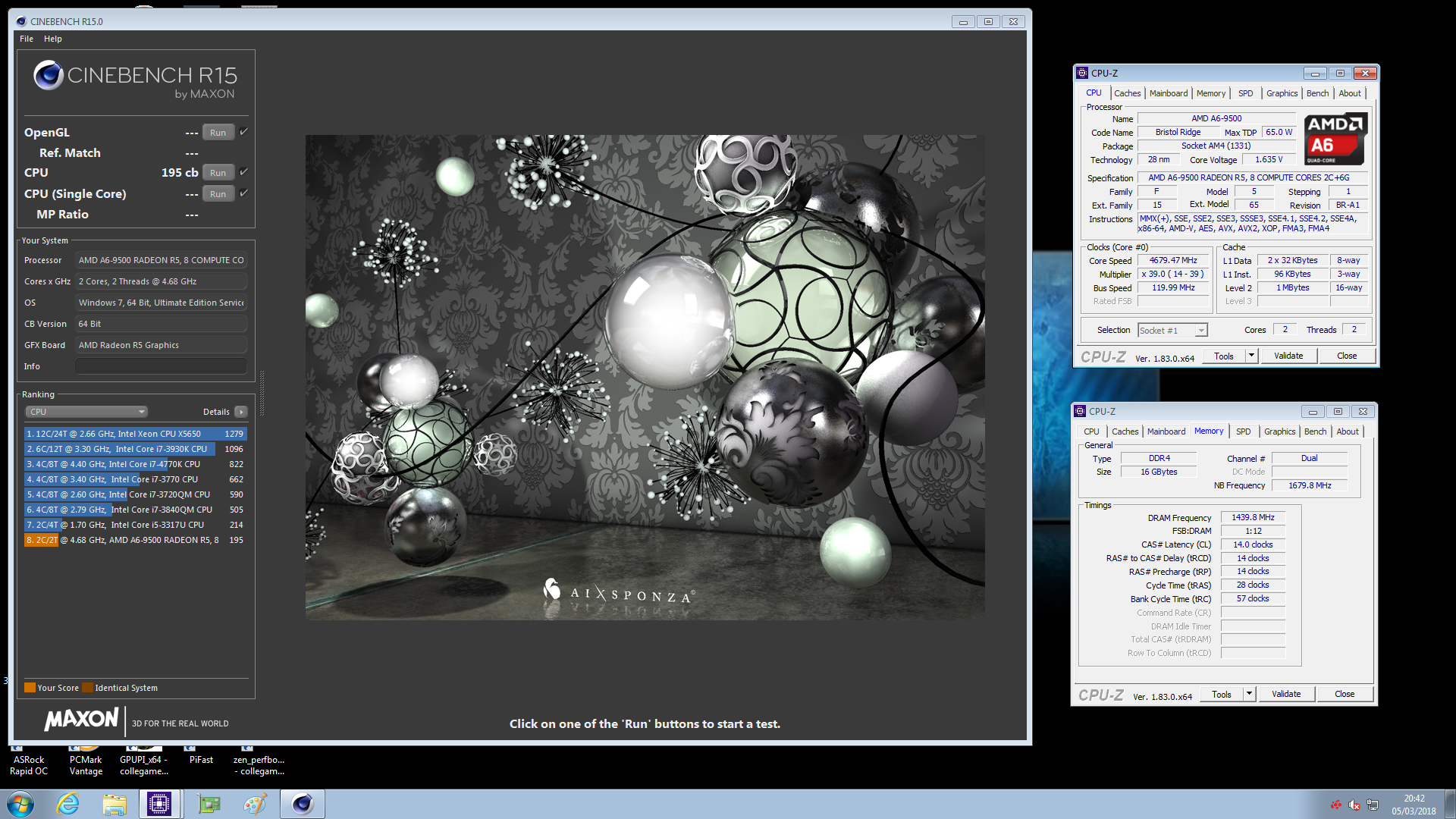Screen dimensions: 1456x819
Task: Switch to Mainboard tab in lower CPU-Z window
Action: point(1166,431)
